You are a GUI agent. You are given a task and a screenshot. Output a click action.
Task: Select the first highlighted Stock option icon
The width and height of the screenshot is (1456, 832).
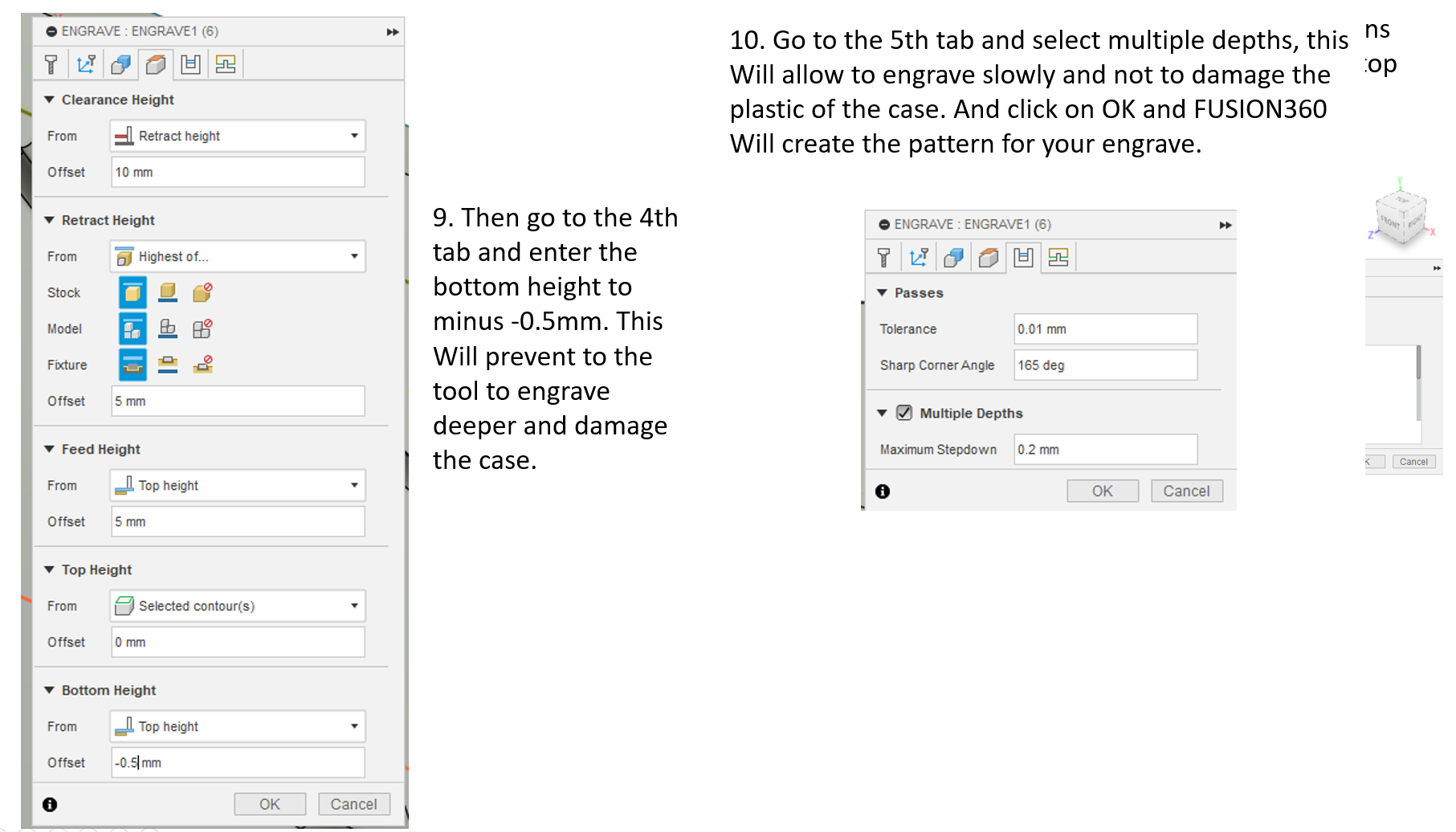[133, 292]
